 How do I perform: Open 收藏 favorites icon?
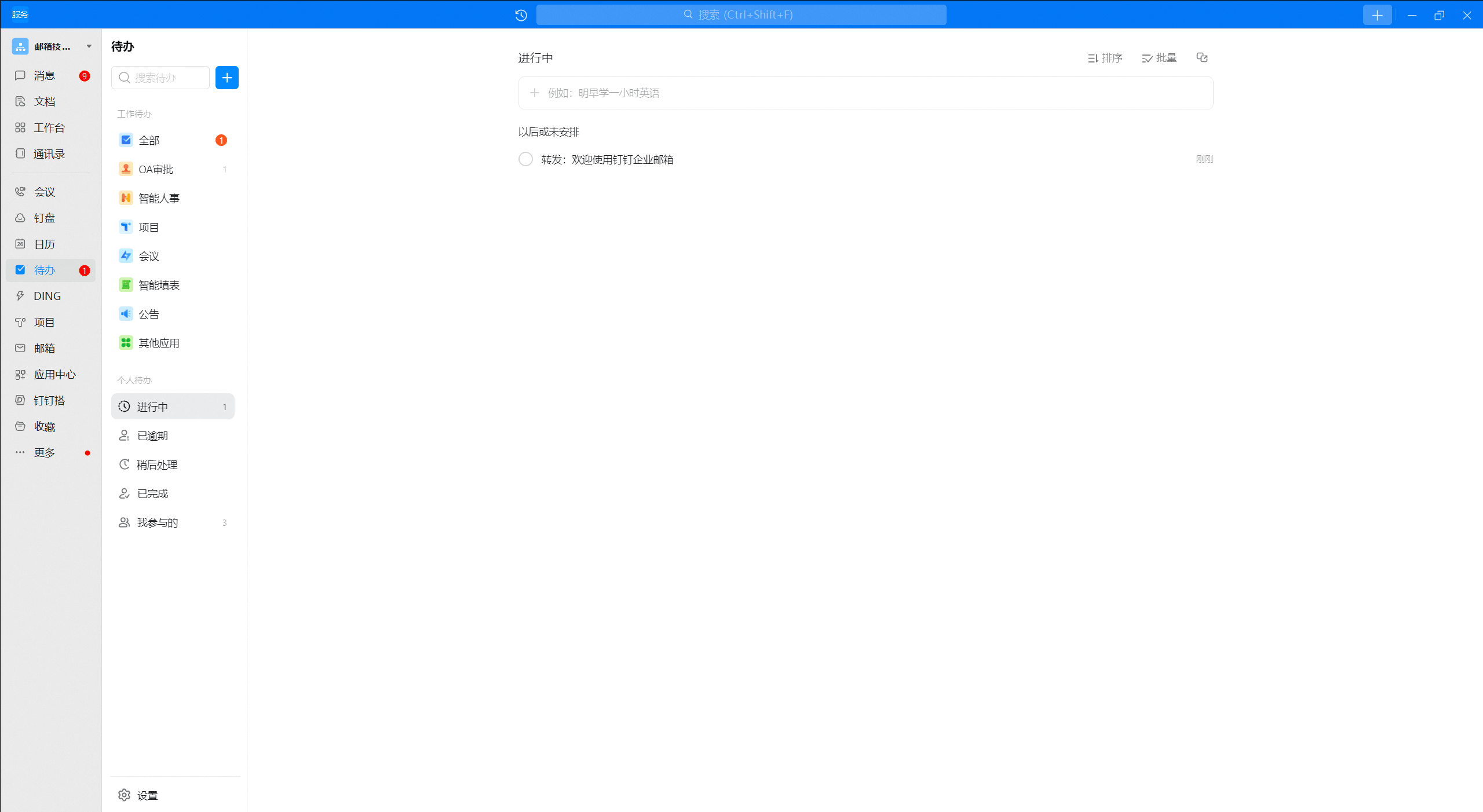(x=20, y=426)
